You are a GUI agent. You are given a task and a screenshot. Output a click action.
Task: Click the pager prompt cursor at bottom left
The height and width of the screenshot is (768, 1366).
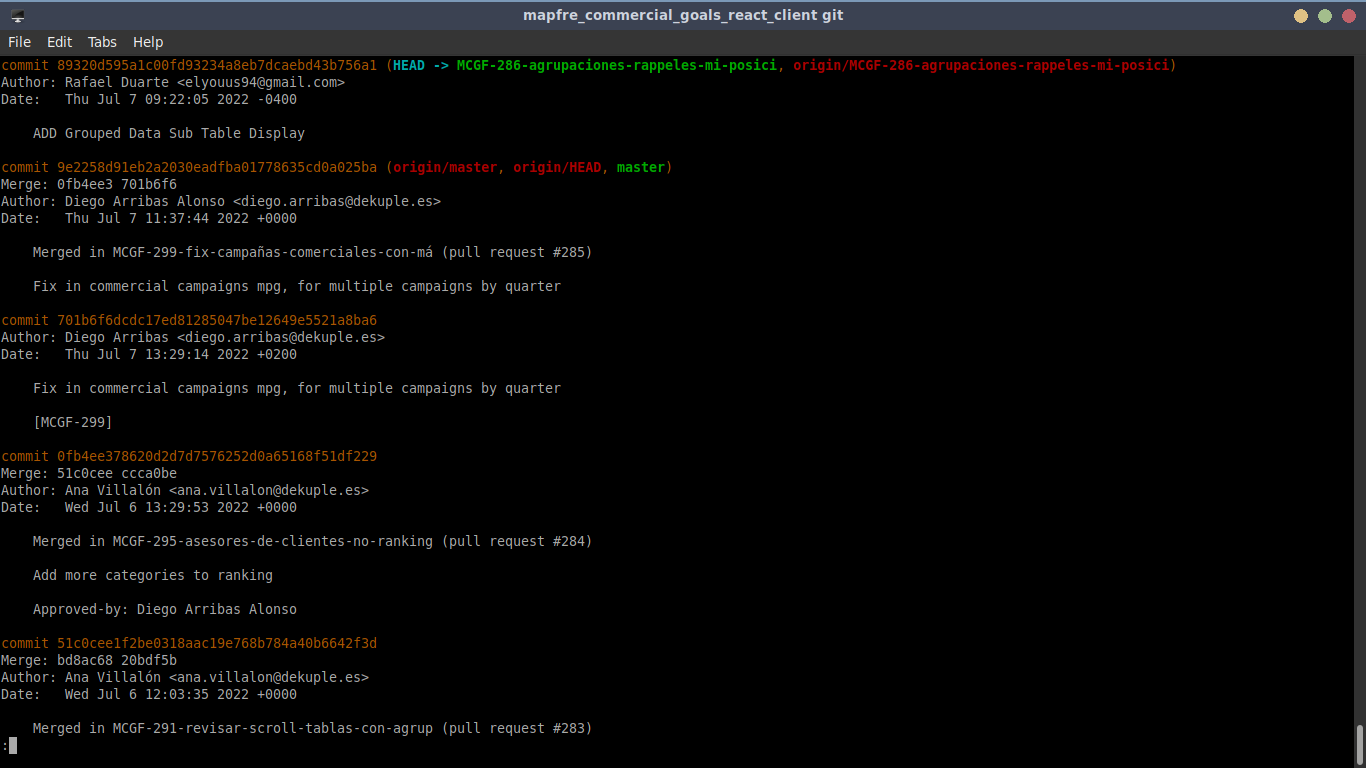(12, 746)
